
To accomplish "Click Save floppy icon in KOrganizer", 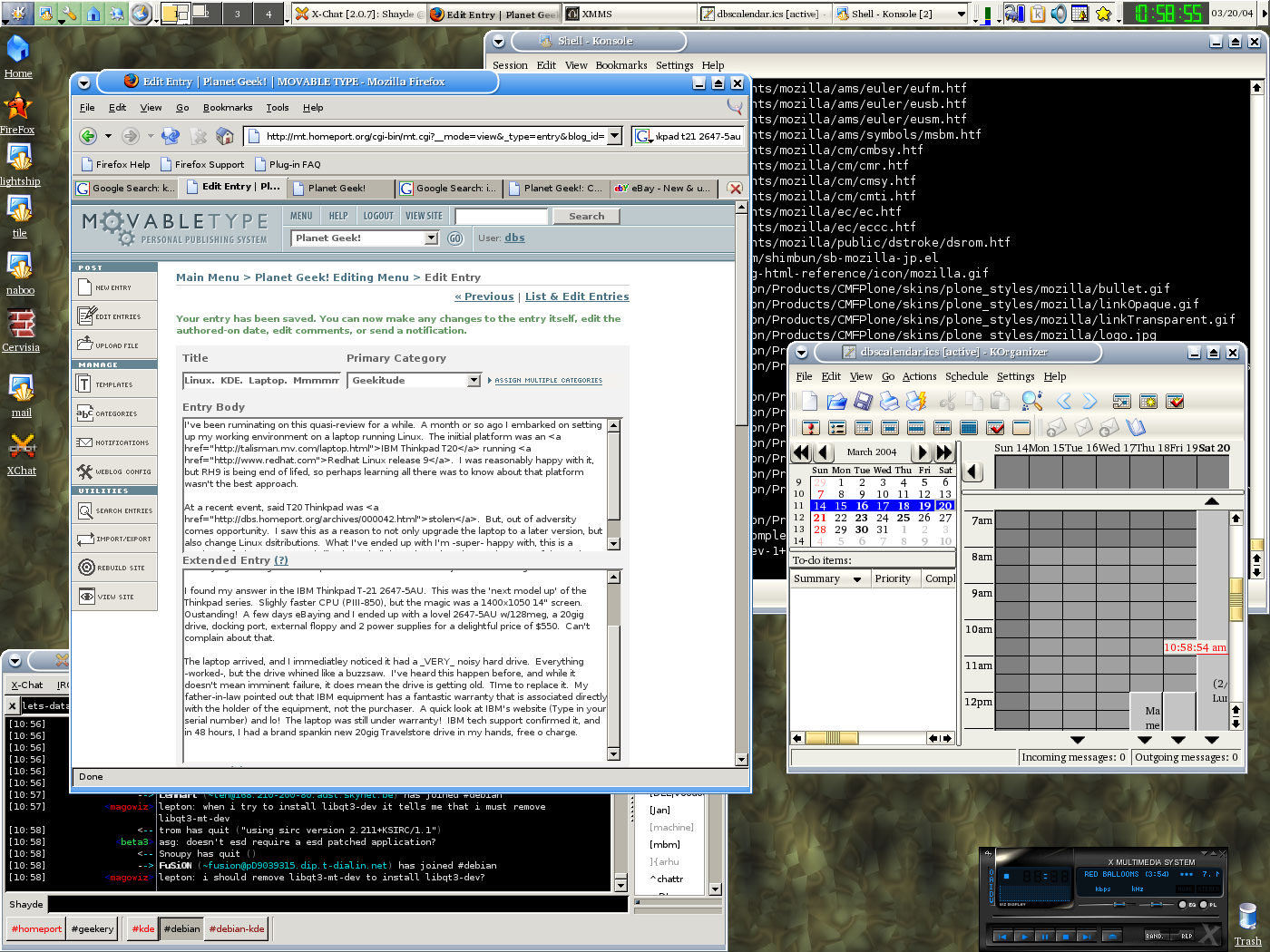I will 863,401.
